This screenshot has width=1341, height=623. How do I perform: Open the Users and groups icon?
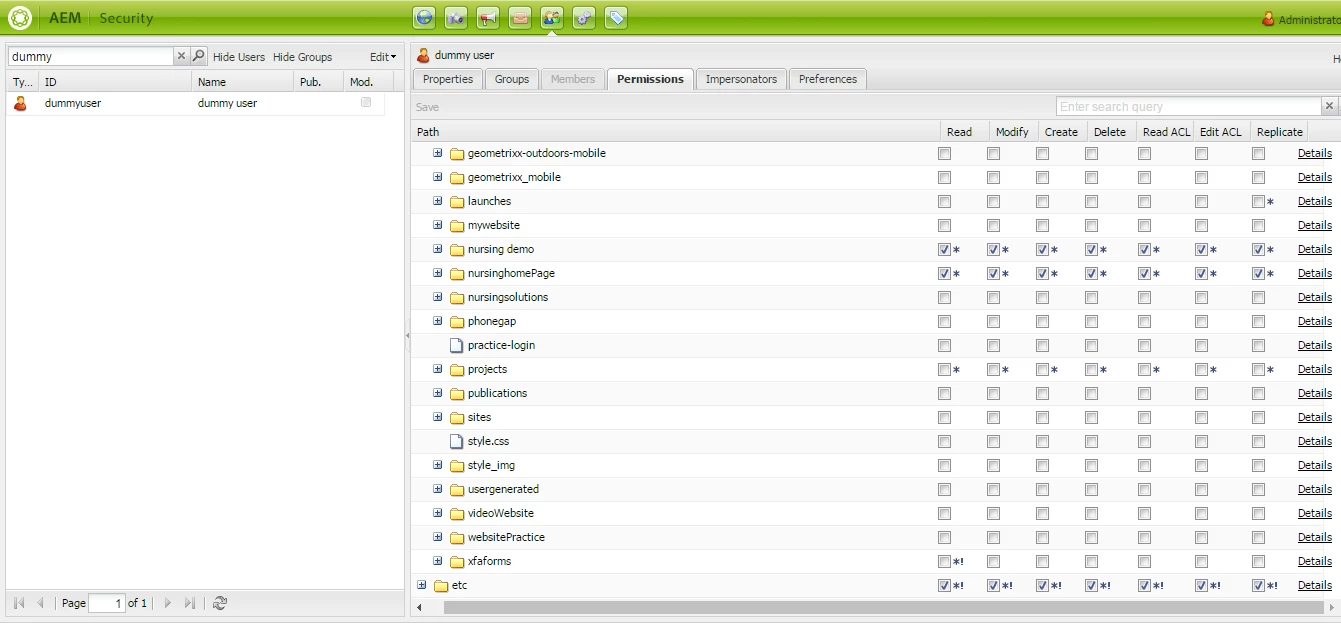552,17
